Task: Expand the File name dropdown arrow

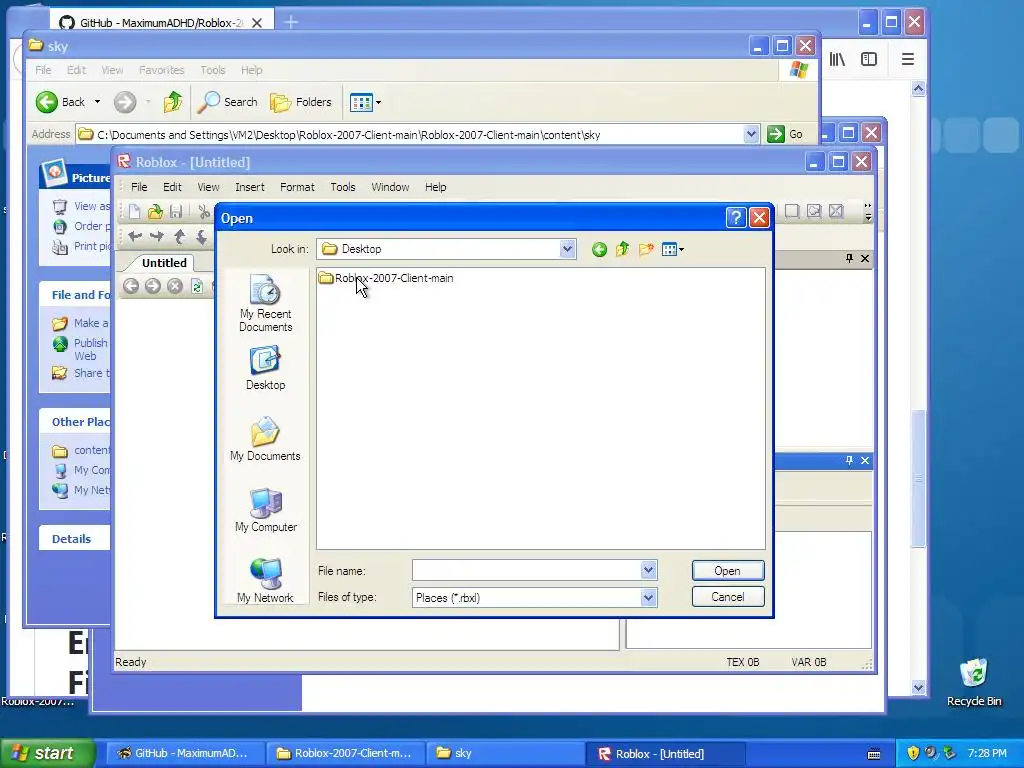Action: 648,570
